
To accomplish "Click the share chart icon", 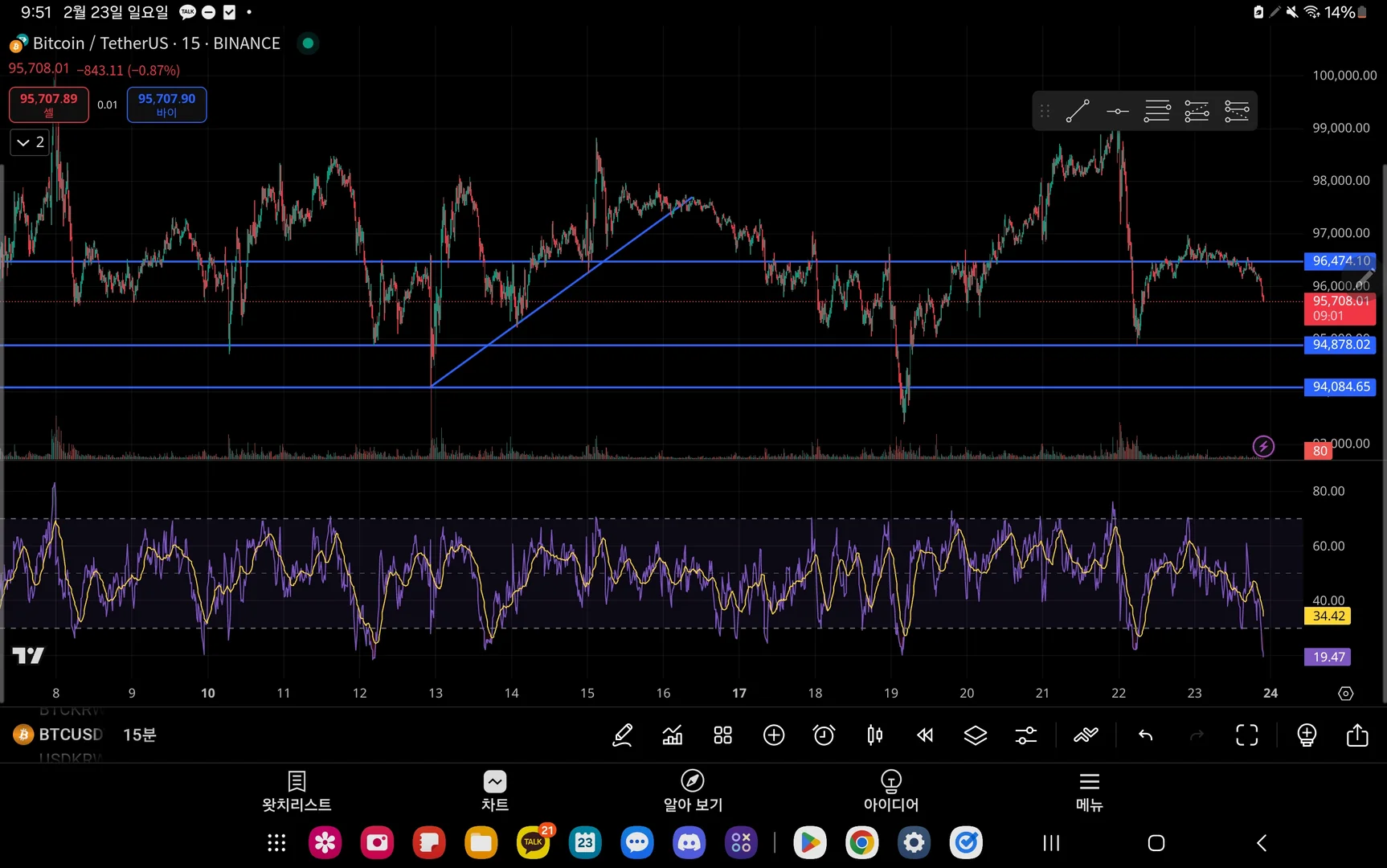I will pos(1357,735).
